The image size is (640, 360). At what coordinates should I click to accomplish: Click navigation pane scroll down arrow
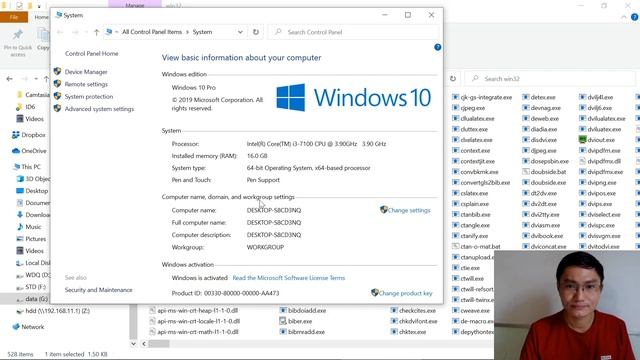(133, 344)
